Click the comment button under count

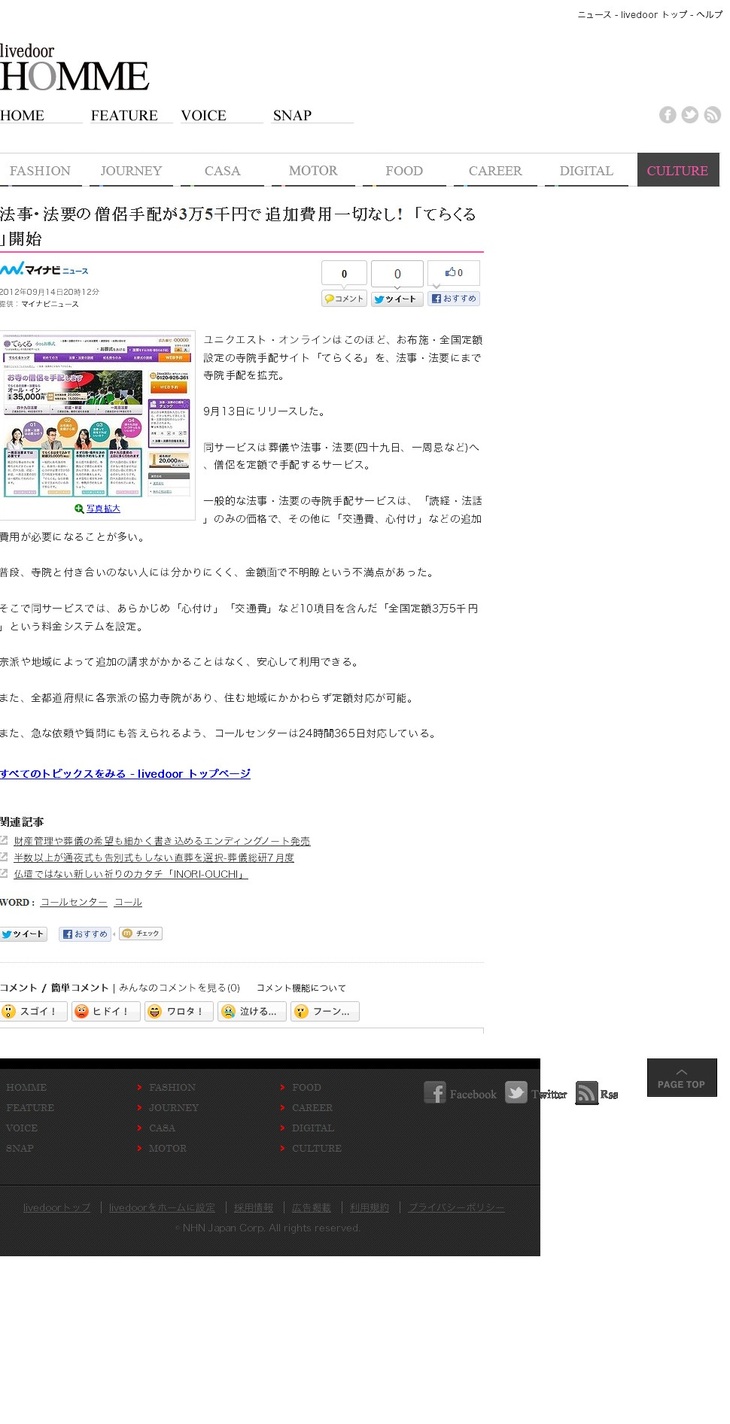point(344,299)
